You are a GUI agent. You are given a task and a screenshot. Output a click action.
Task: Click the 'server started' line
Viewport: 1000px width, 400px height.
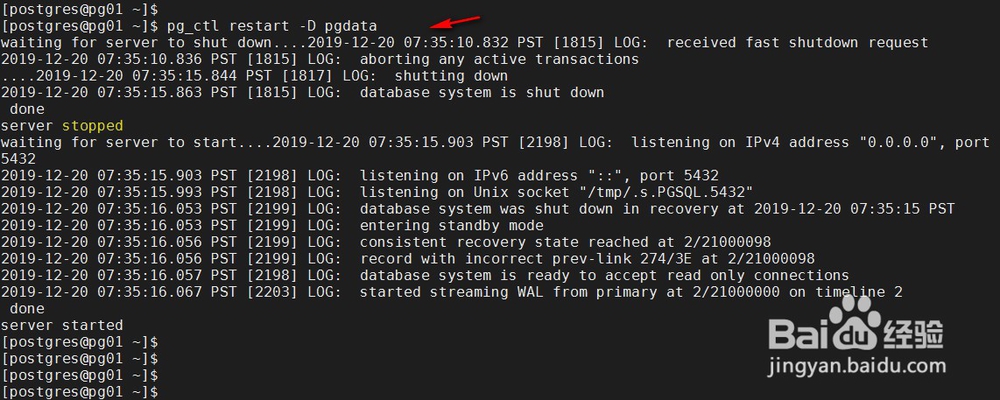[62, 325]
